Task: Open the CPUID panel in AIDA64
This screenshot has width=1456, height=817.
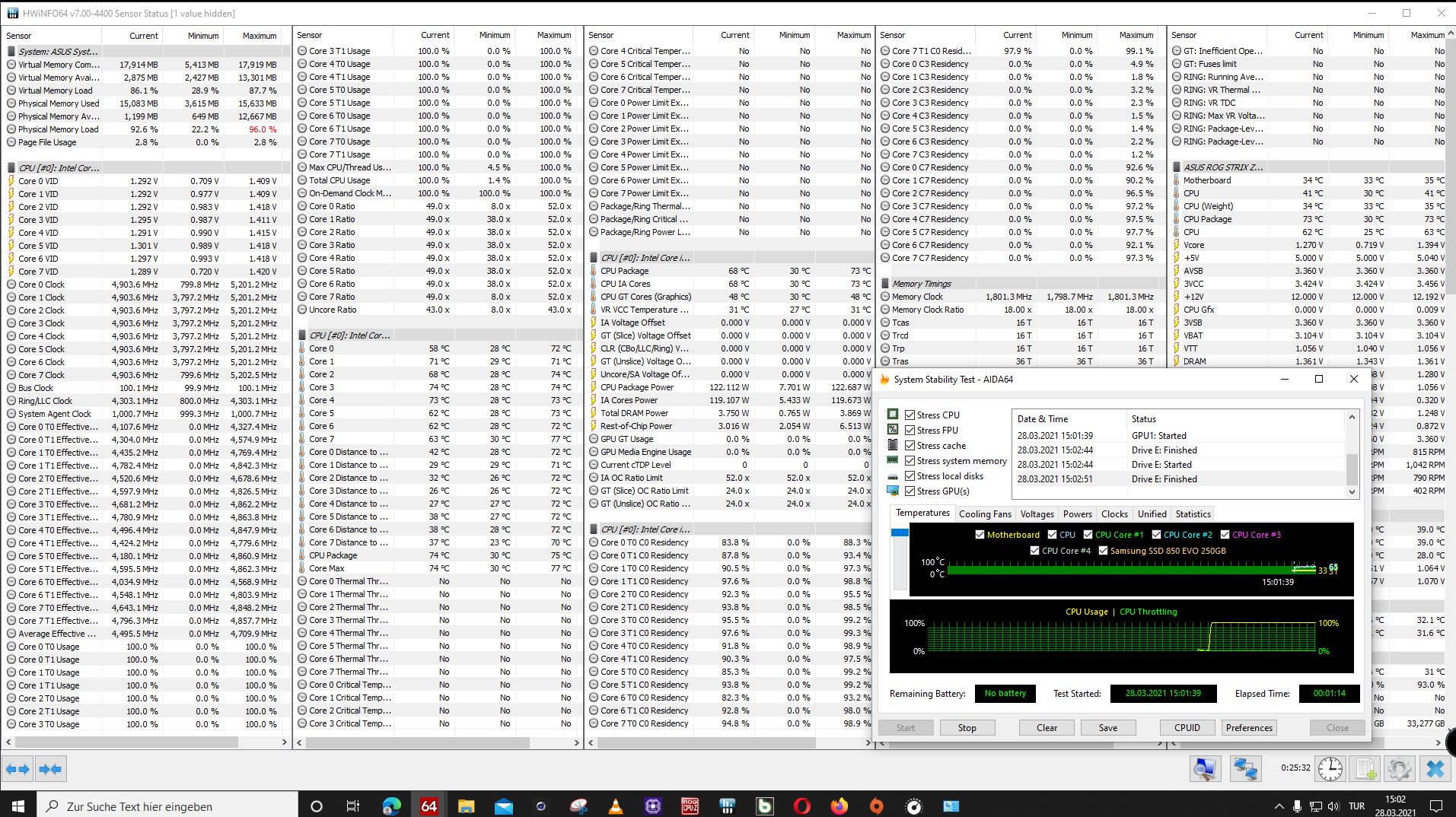Action: tap(1187, 727)
